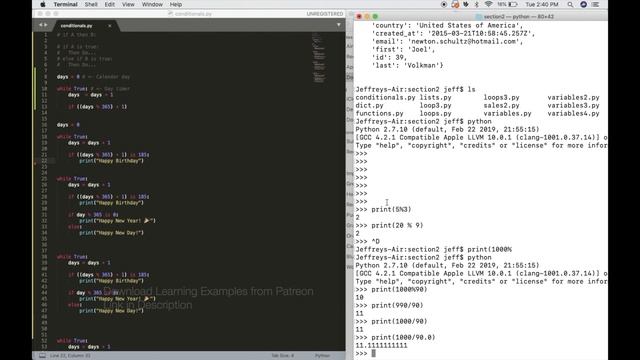Click conditionals.py in ls output
Viewport: 640px width, 360px height.
click(x=385, y=98)
